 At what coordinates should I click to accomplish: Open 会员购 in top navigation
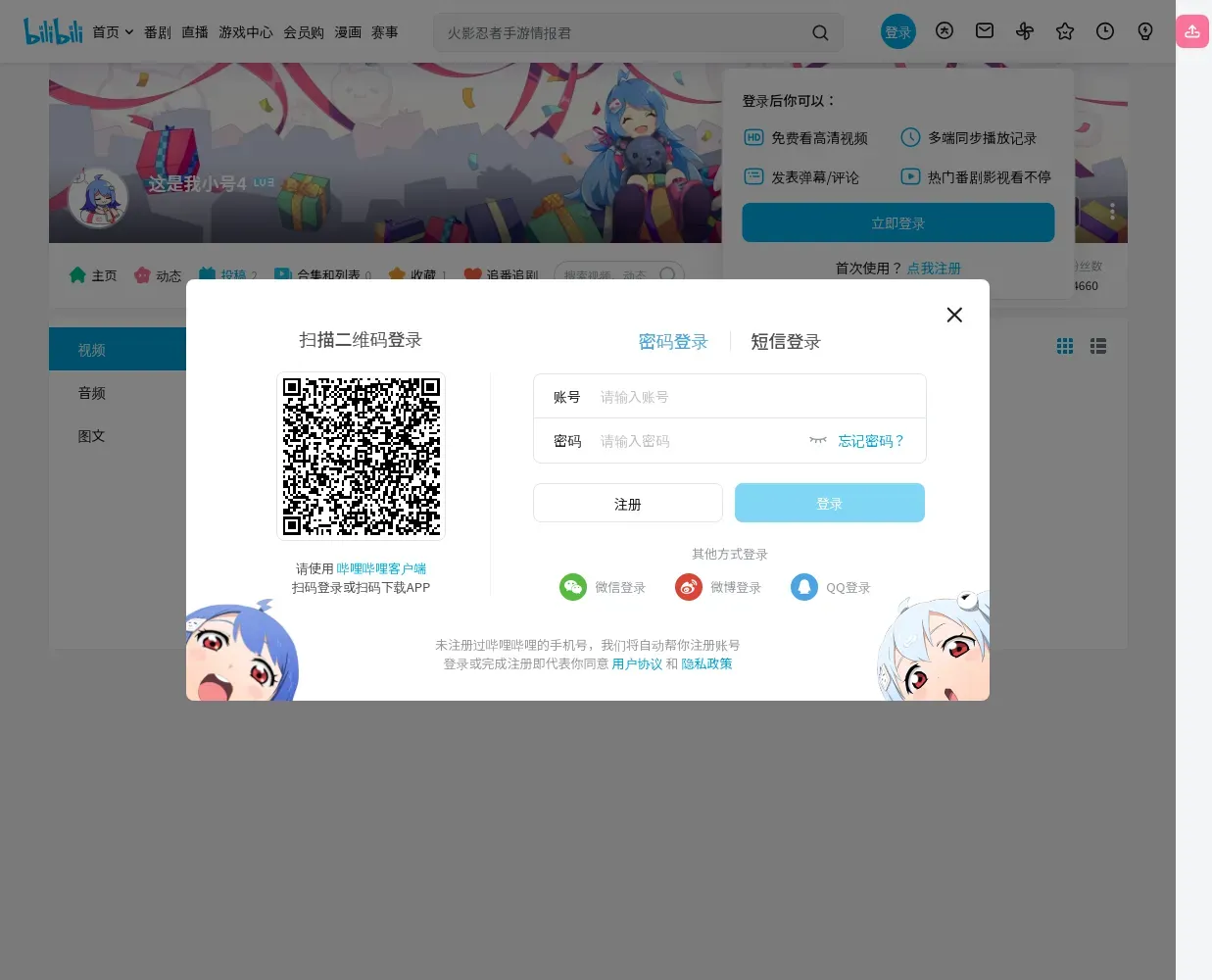pyautogui.click(x=304, y=32)
